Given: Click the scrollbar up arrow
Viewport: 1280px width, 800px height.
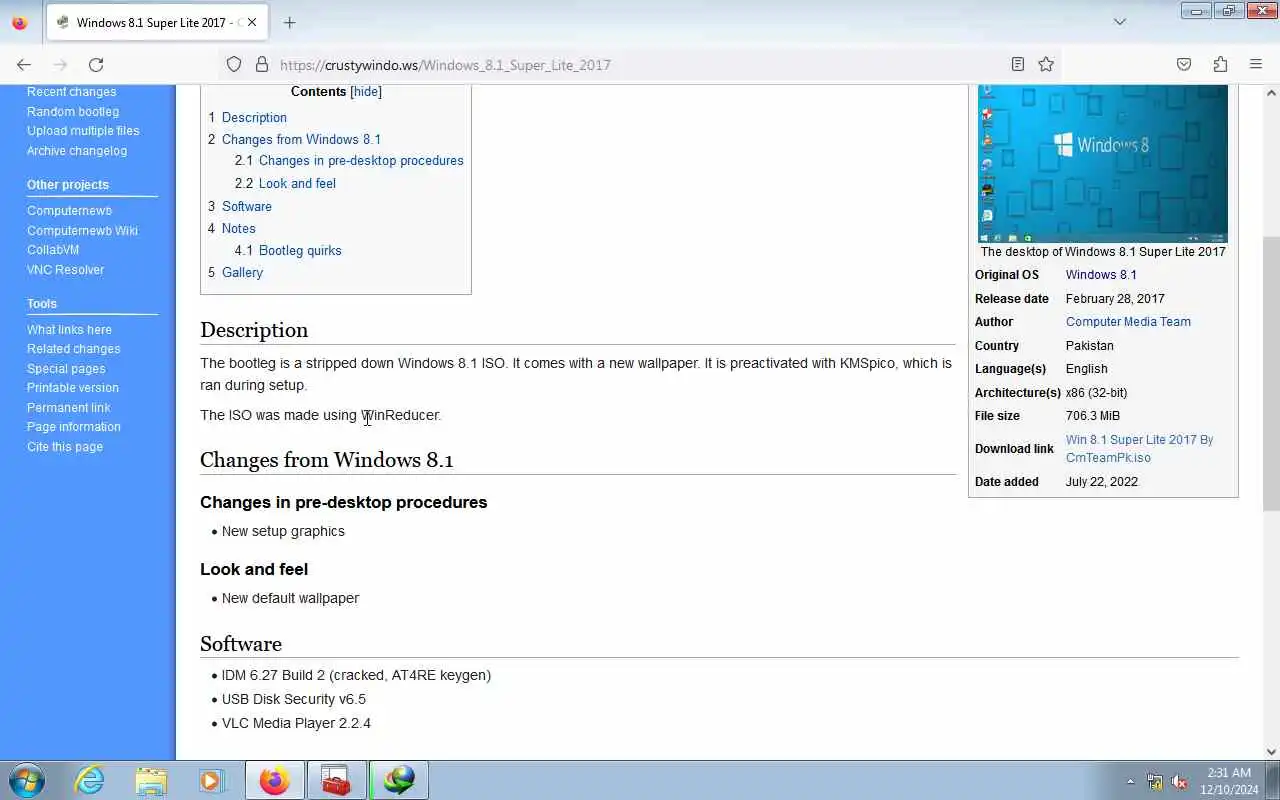Looking at the screenshot, I should click(1271, 92).
